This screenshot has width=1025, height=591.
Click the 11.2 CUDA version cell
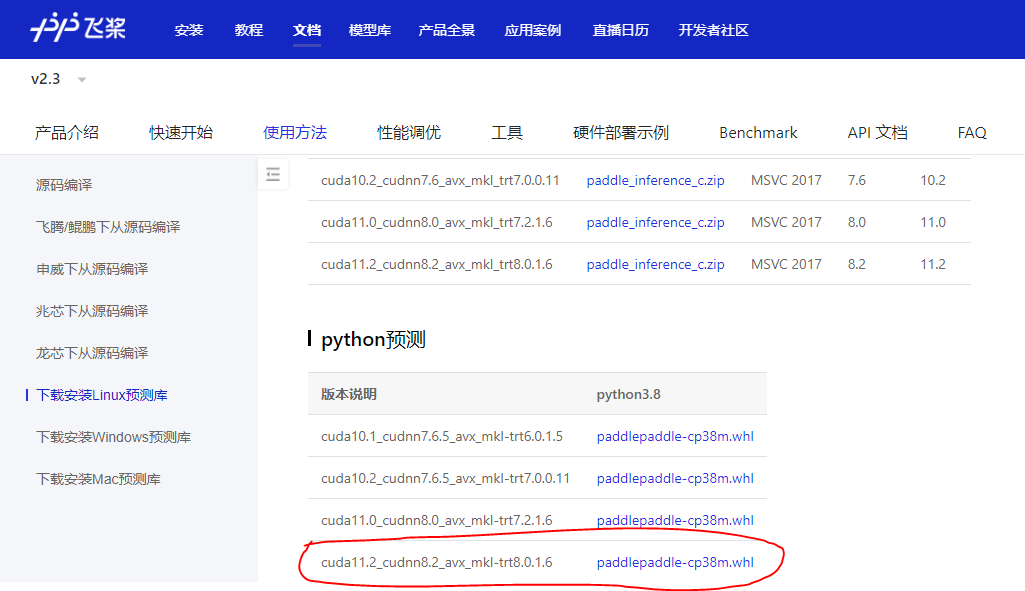pos(933,264)
